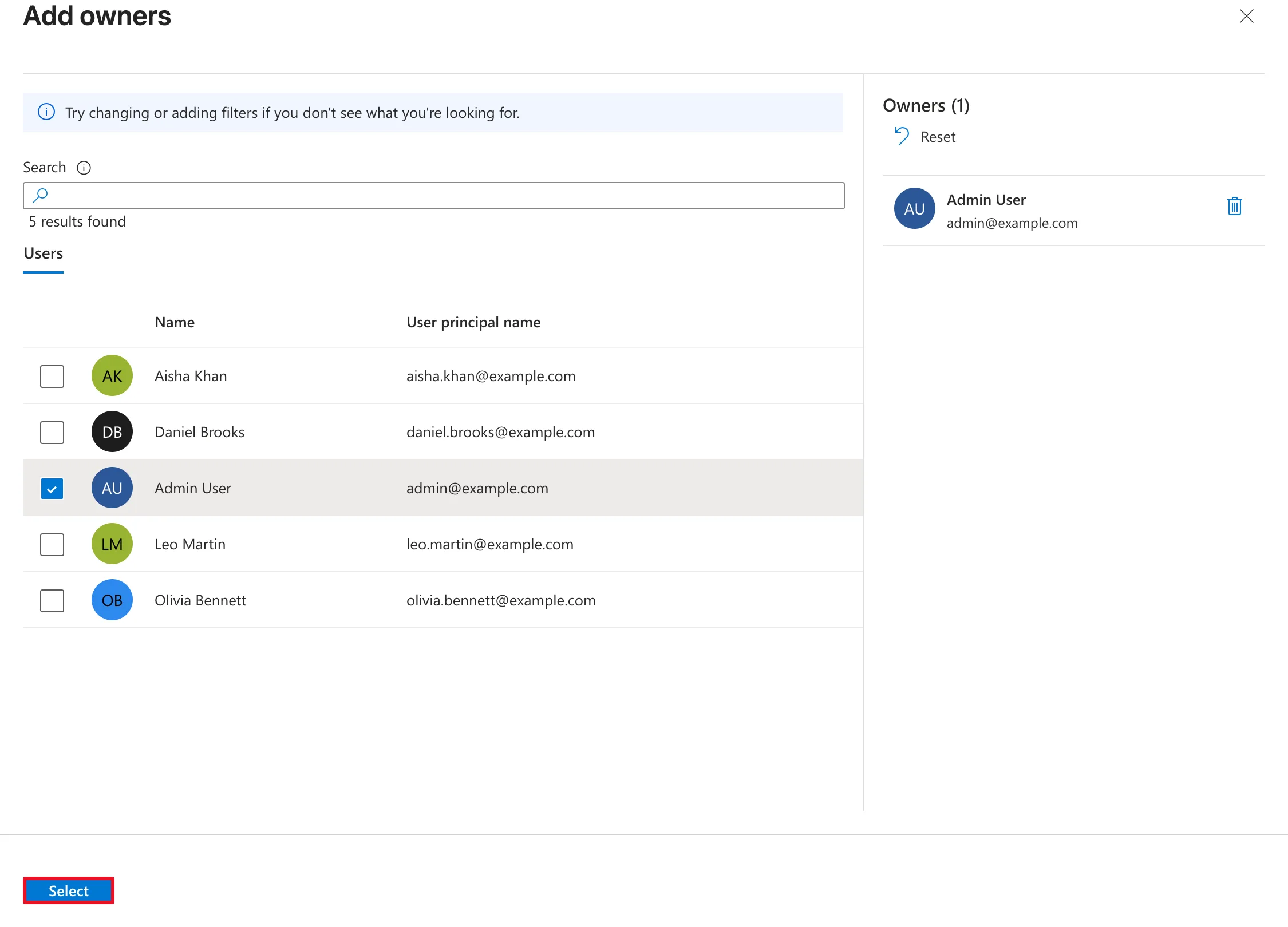1288x927 pixels.
Task: Close the Add owners dialog
Action: point(1246,16)
